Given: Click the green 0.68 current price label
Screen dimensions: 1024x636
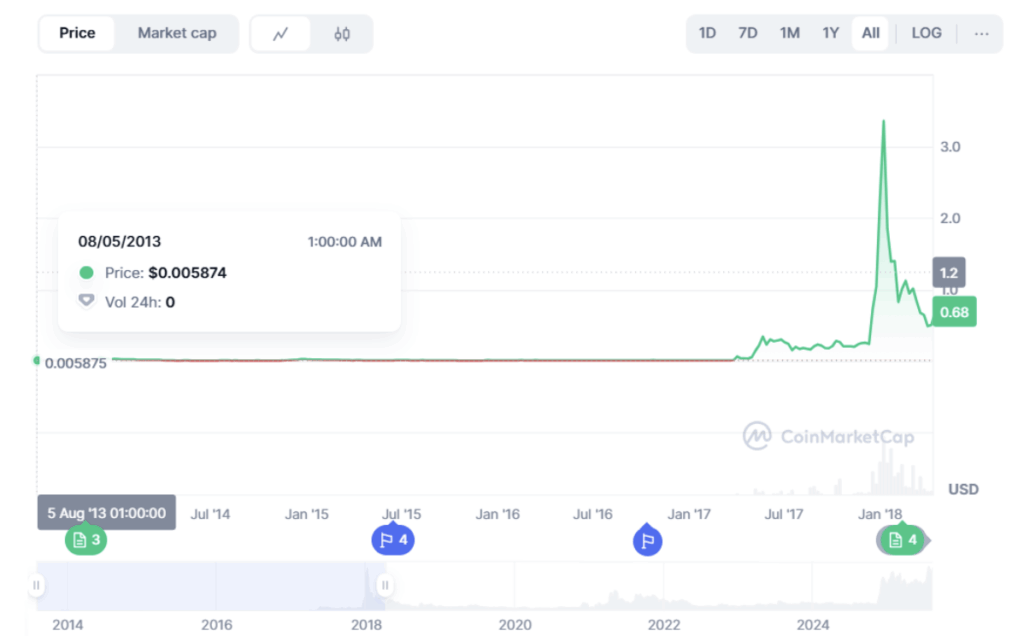Looking at the screenshot, I should (x=954, y=312).
